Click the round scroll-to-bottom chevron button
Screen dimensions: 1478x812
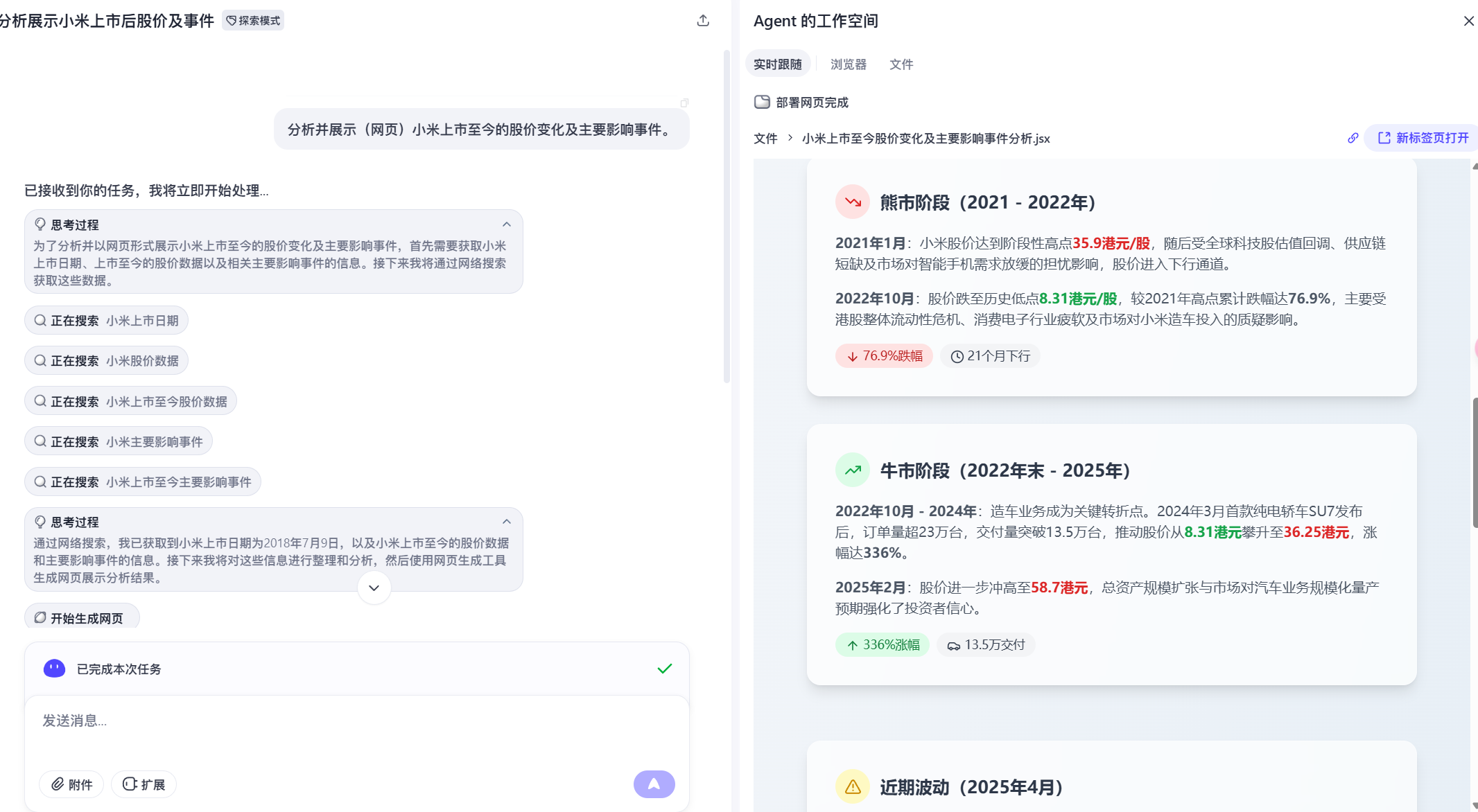[374, 588]
